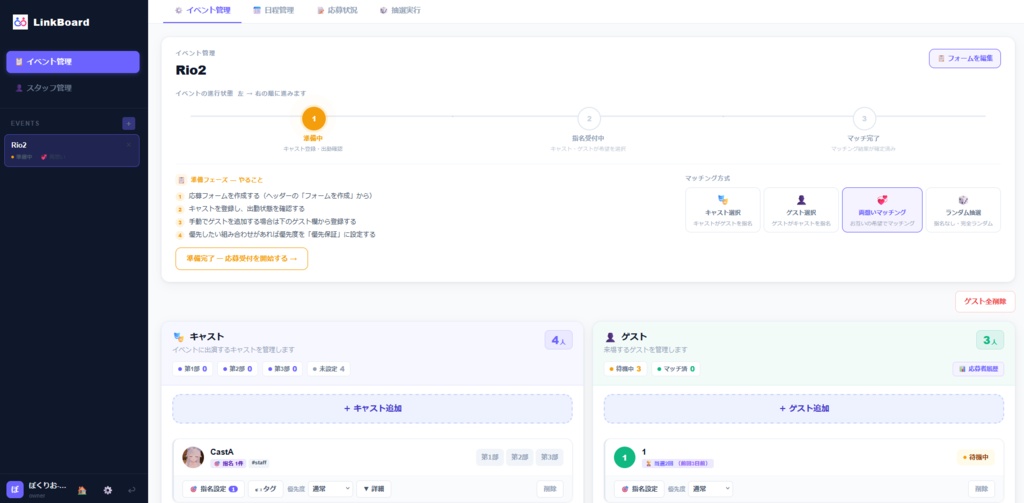
Task: Click 準備完了 — 応募受付を開始する button
Action: click(x=242, y=259)
